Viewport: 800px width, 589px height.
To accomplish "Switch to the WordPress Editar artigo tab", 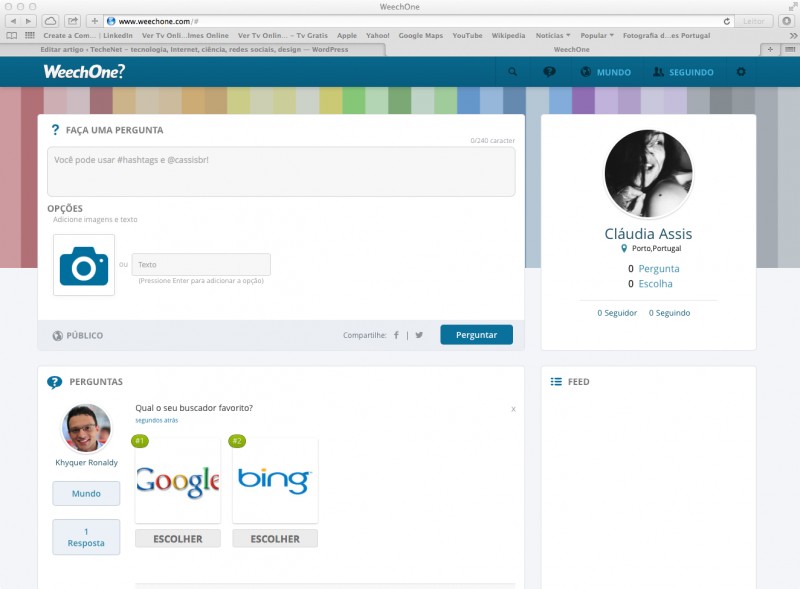I will point(190,48).
